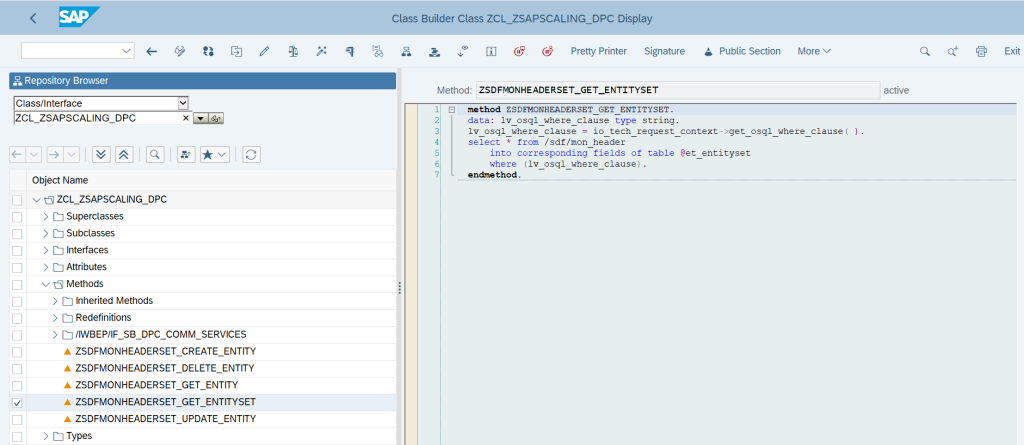Viewport: 1024px width, 445px height.
Task: Open the Class Documentation info icon
Action: coord(492,51)
